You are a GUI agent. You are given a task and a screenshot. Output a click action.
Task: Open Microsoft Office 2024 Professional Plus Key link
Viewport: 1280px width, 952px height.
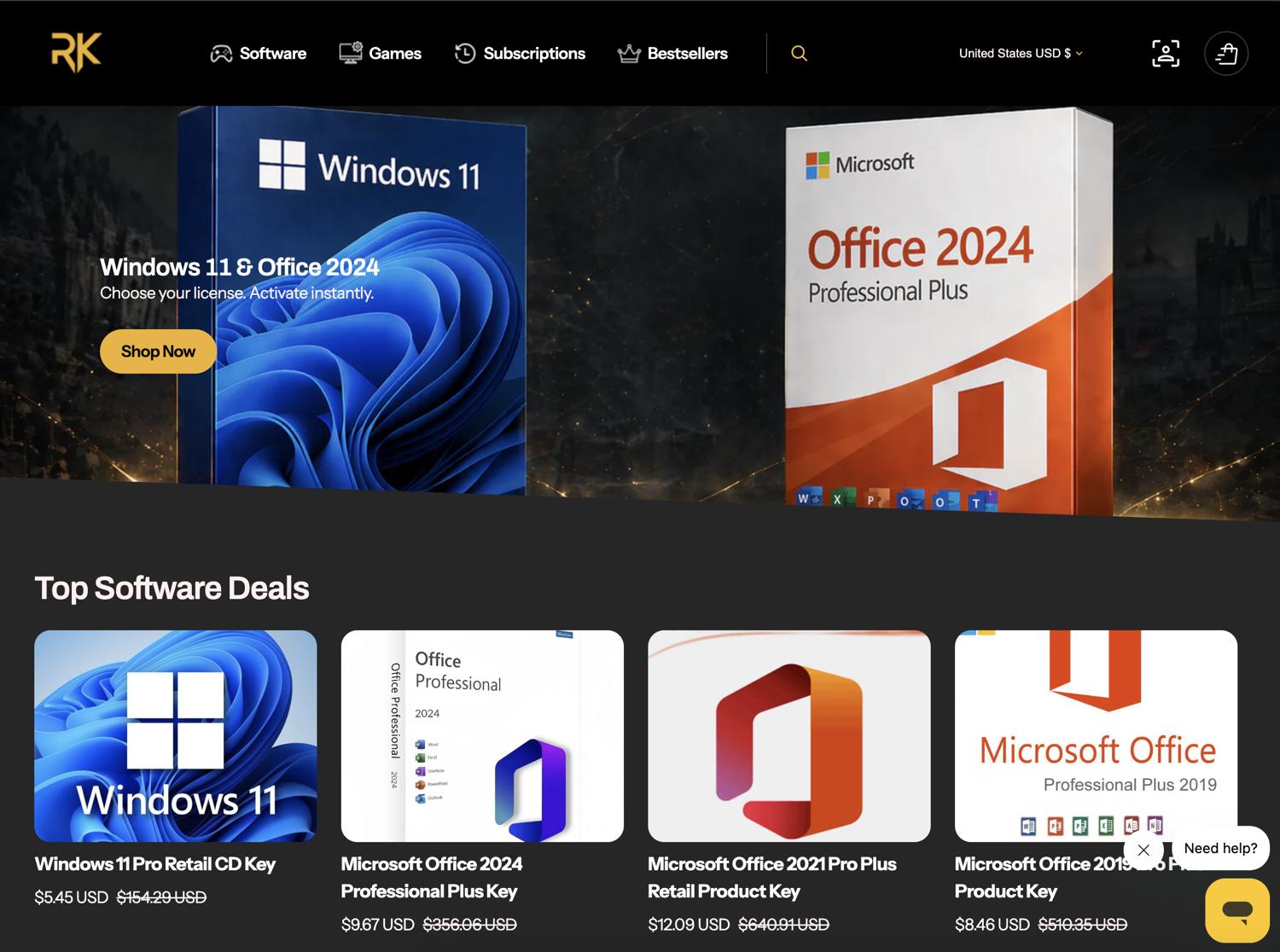coord(432,878)
